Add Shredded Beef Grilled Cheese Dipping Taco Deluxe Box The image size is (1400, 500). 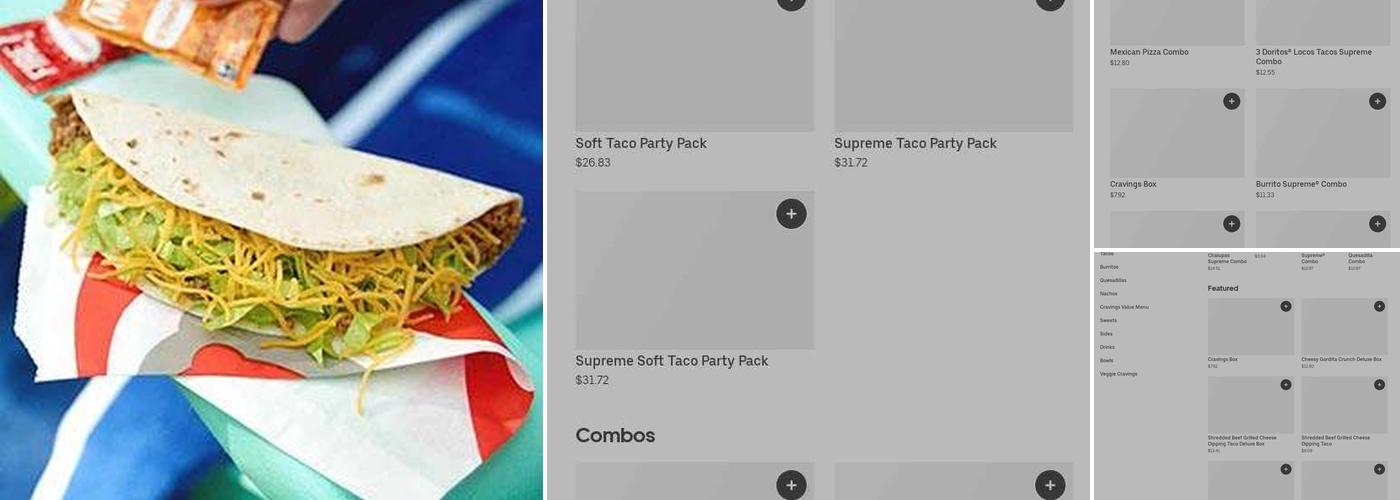pyautogui.click(x=1286, y=384)
